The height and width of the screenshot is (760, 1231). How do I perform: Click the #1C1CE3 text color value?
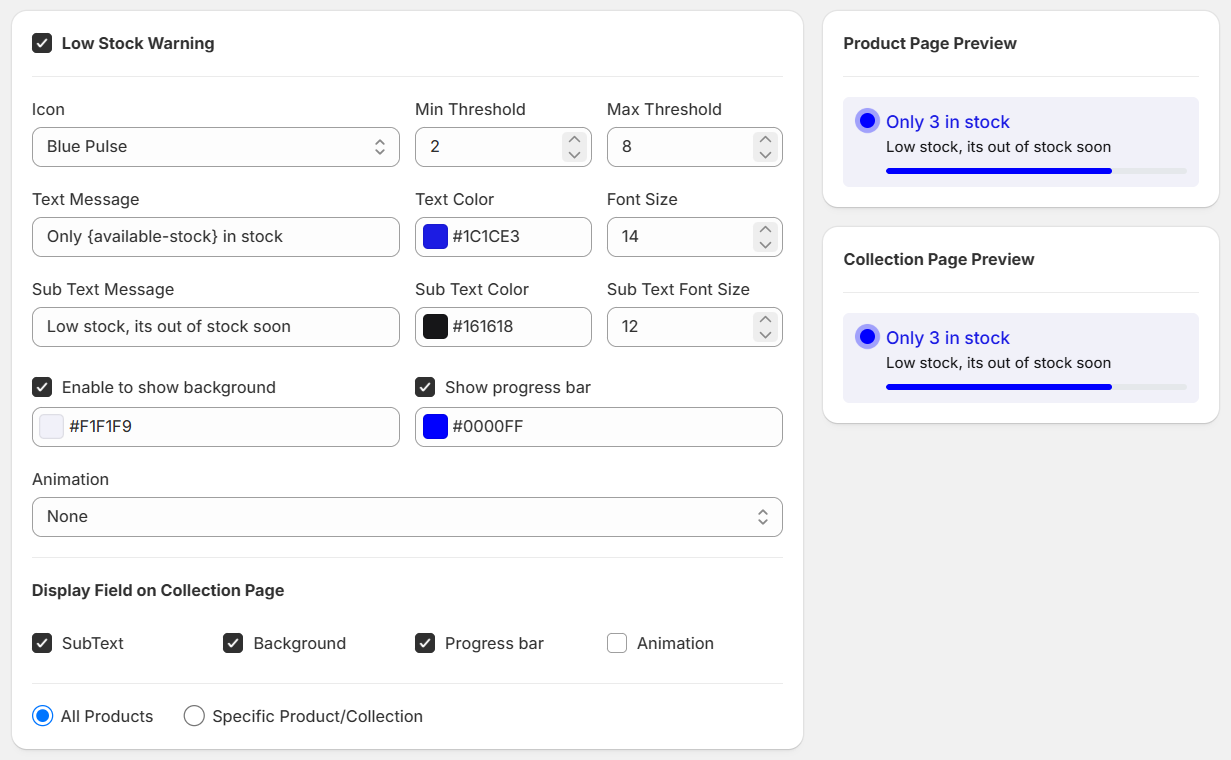pos(486,237)
